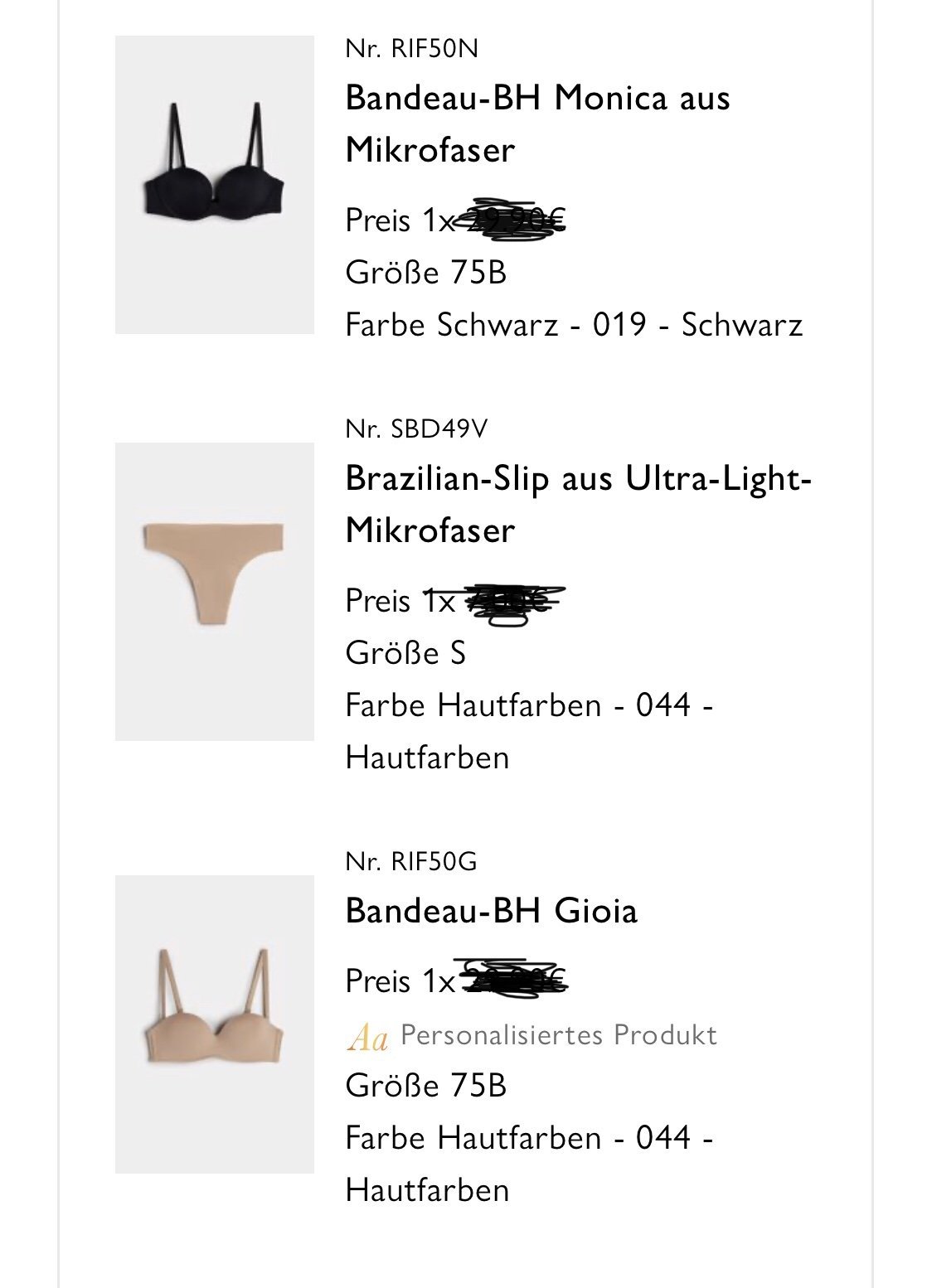Click item number RIF50G
The width and height of the screenshot is (932, 1288).
tap(411, 861)
